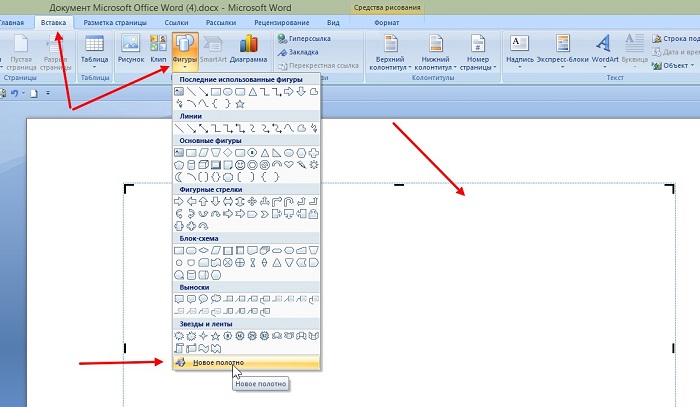The image size is (700, 407).
Task: Open the Объект dropdown arrow
Action: [x=692, y=66]
